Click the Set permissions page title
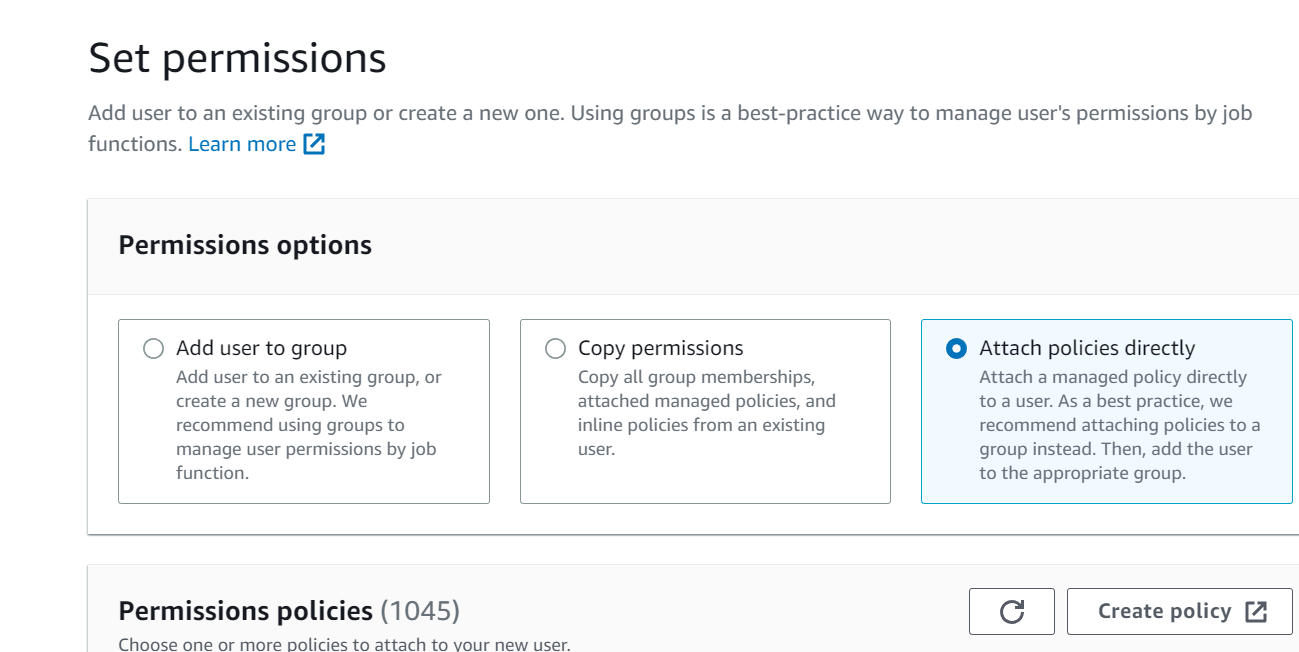Screen dimensions: 1299x652 (237, 58)
